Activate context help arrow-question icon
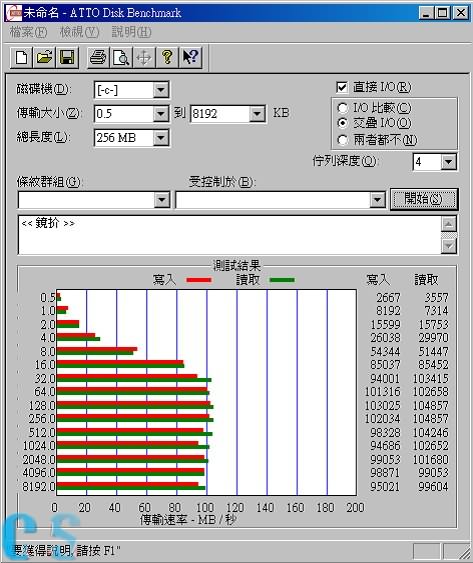 pyautogui.click(x=190, y=57)
